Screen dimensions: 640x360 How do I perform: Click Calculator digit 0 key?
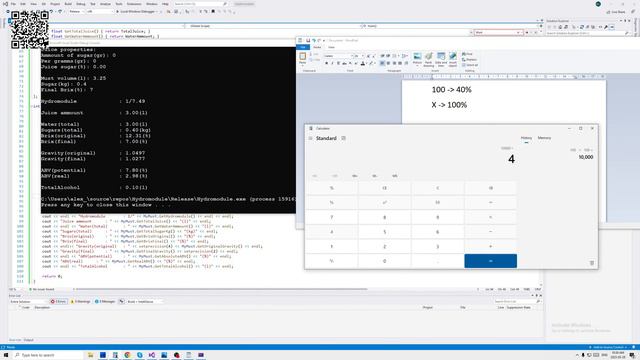(x=384, y=261)
